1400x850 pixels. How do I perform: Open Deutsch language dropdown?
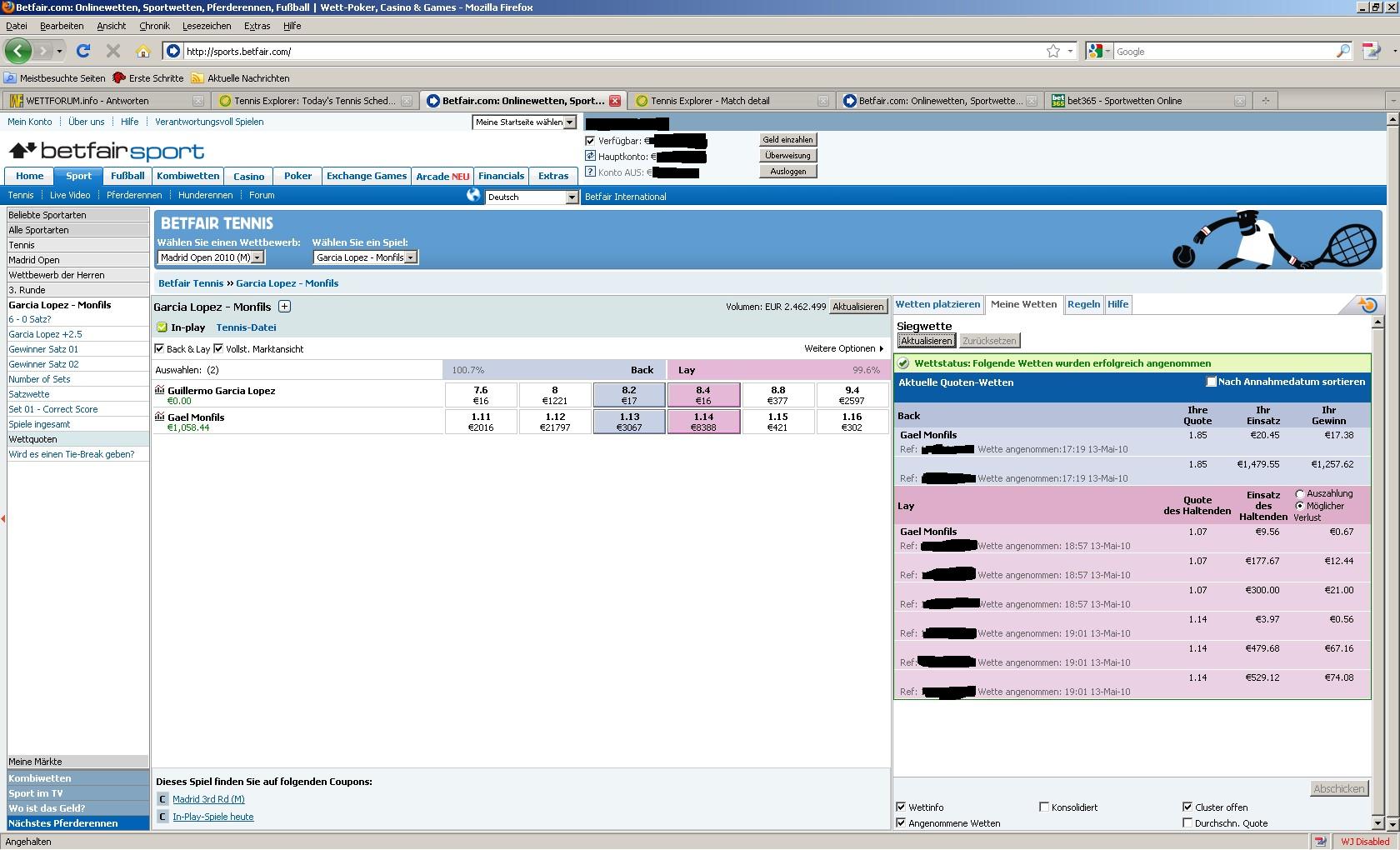coord(532,197)
